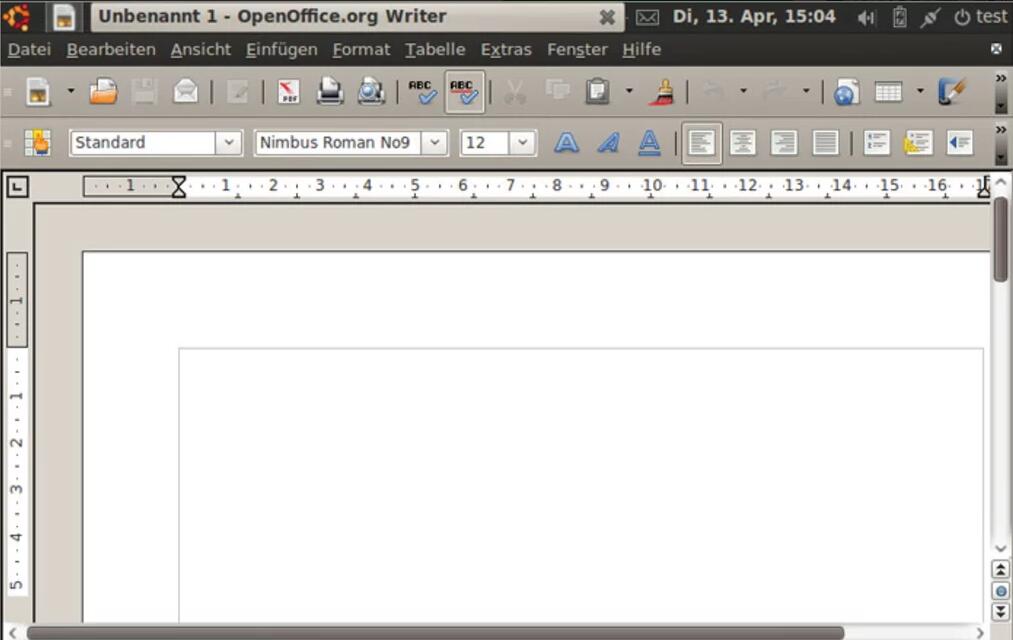Image resolution: width=1013 pixels, height=640 pixels.
Task: Insert a hyperlink using the globe icon
Action: (x=846, y=92)
